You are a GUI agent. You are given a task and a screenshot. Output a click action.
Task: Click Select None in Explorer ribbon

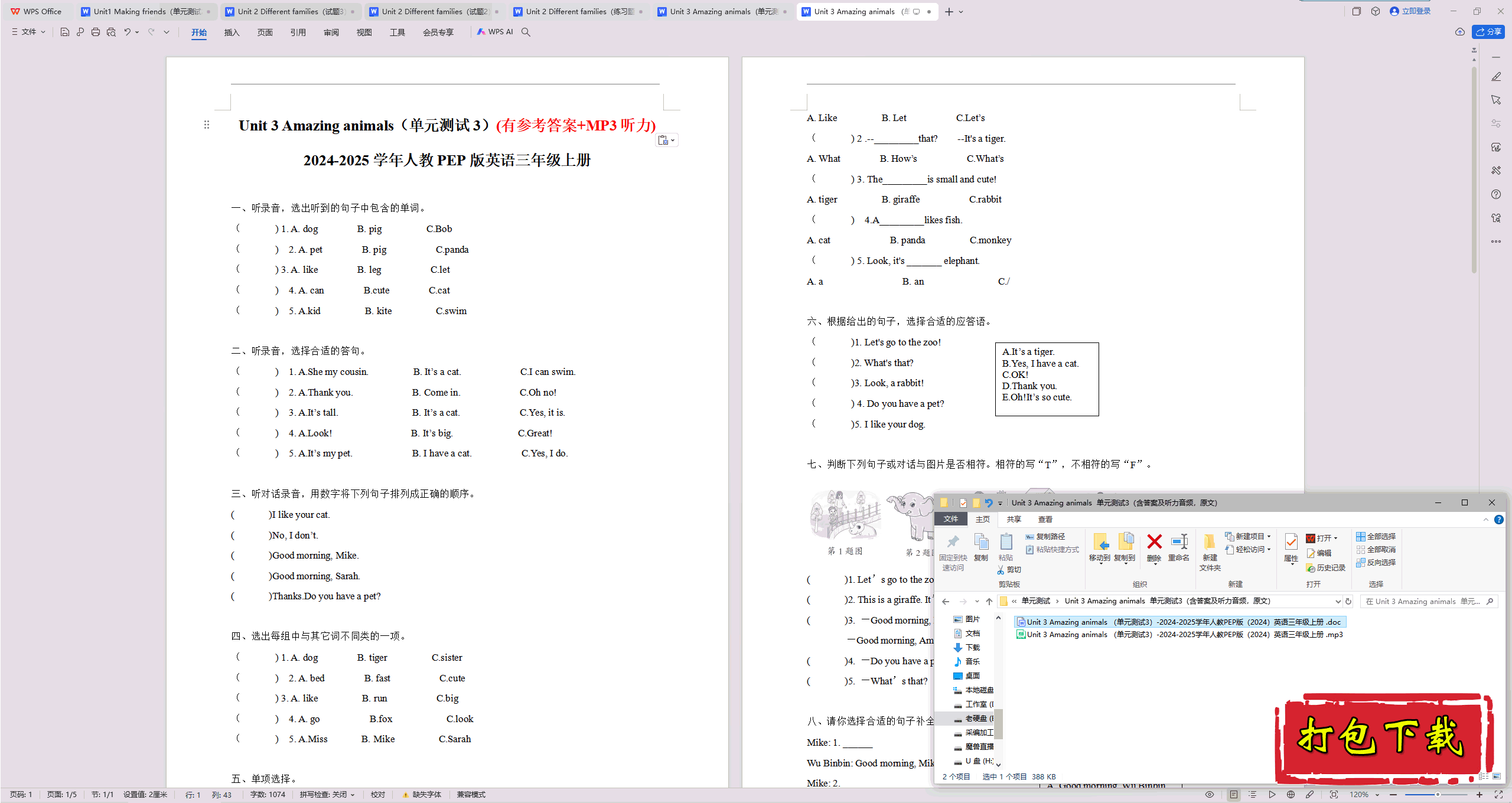(x=1376, y=550)
